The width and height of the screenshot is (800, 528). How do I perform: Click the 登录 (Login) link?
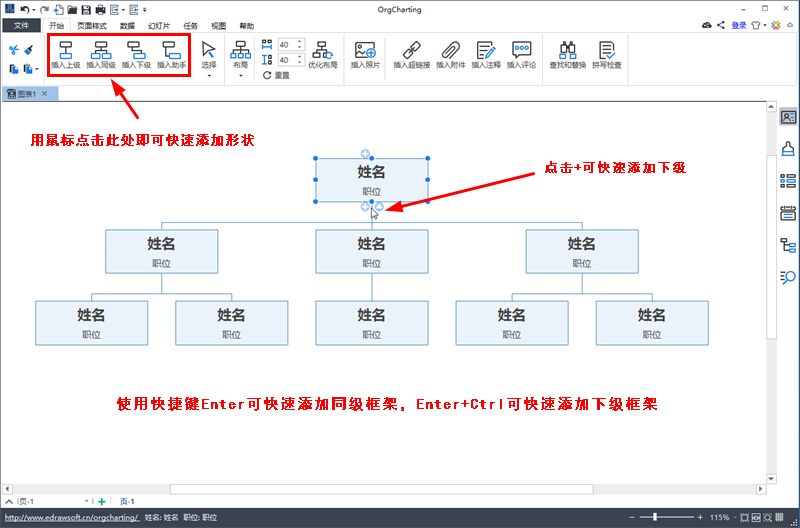pyautogui.click(x=739, y=25)
